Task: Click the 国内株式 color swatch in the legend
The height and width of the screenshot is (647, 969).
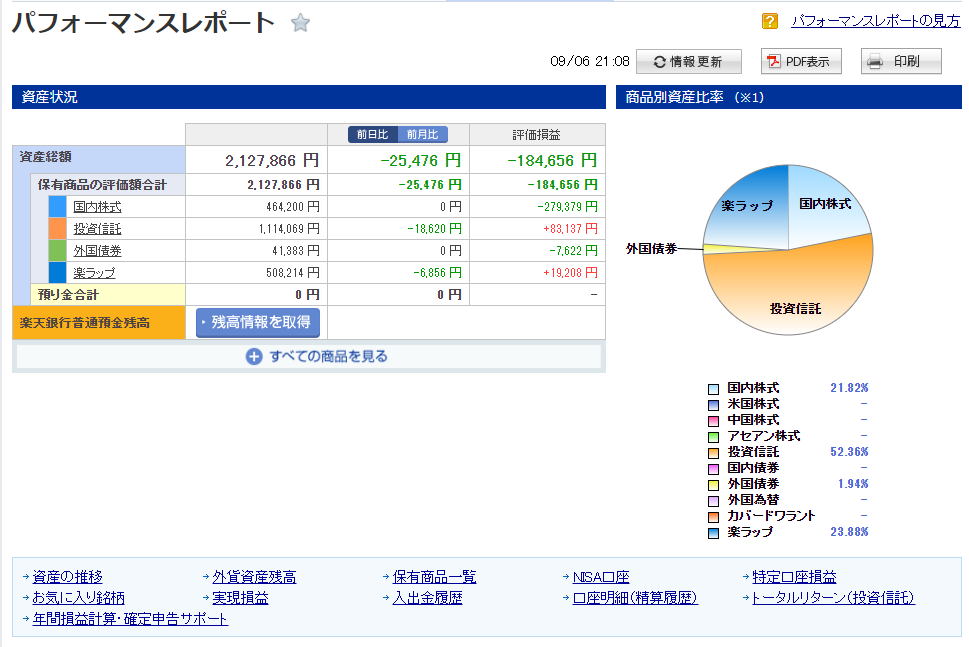Action: pos(713,388)
